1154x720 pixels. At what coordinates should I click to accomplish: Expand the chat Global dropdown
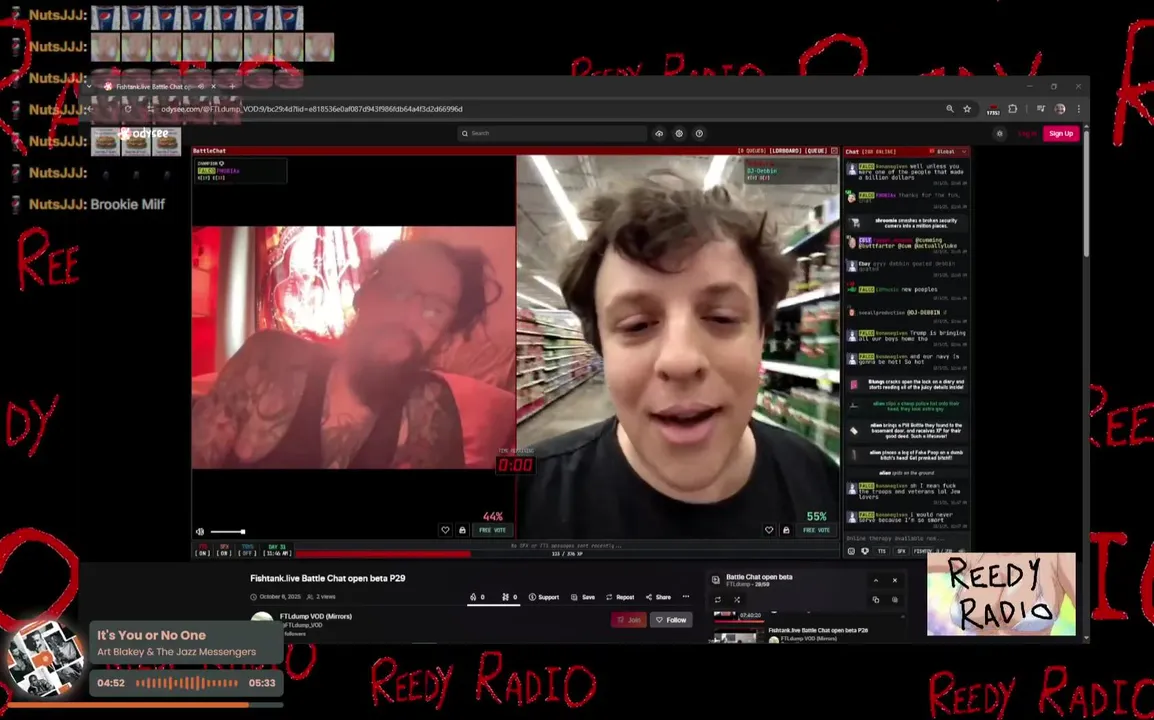click(948, 152)
